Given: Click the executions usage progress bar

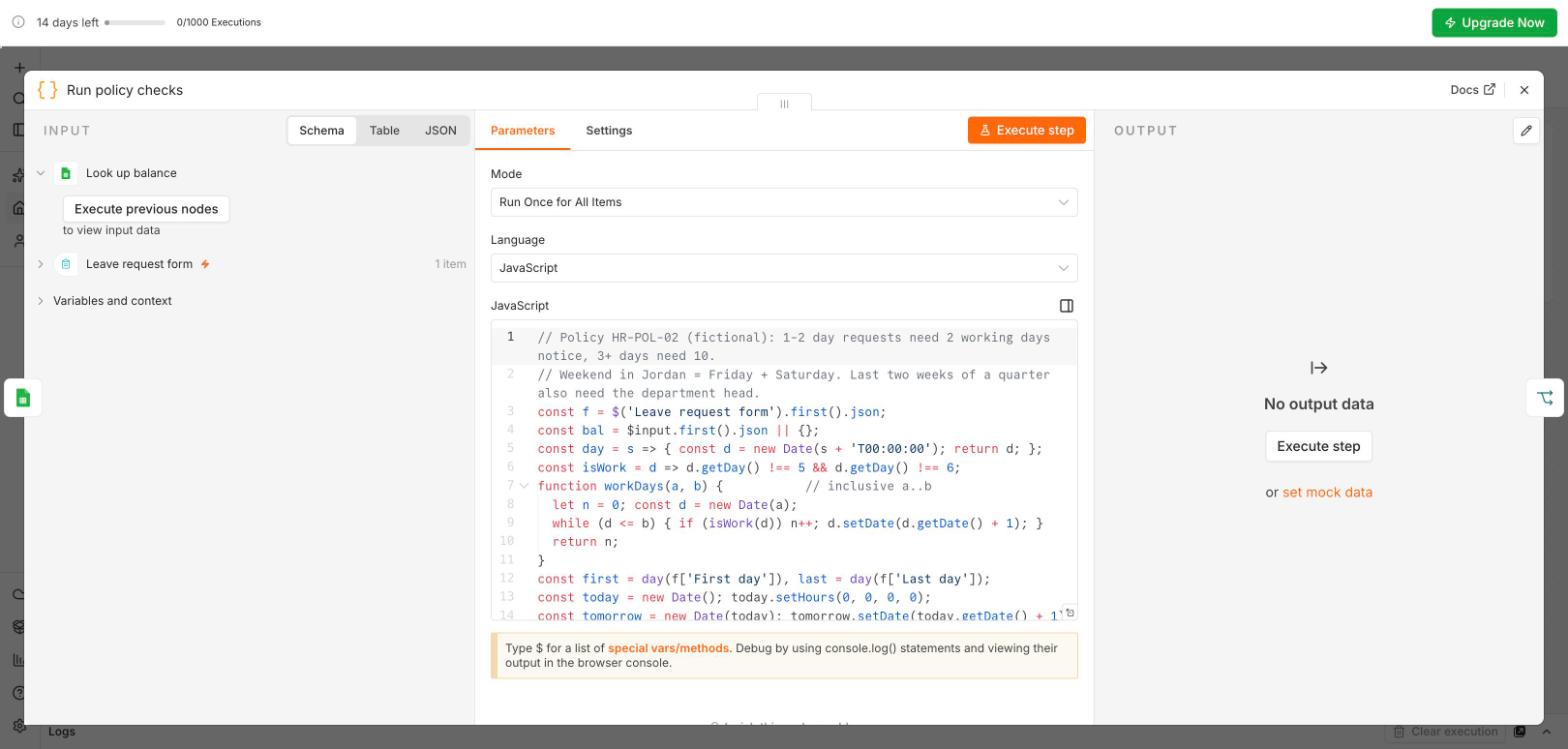Looking at the screenshot, I should [x=136, y=22].
